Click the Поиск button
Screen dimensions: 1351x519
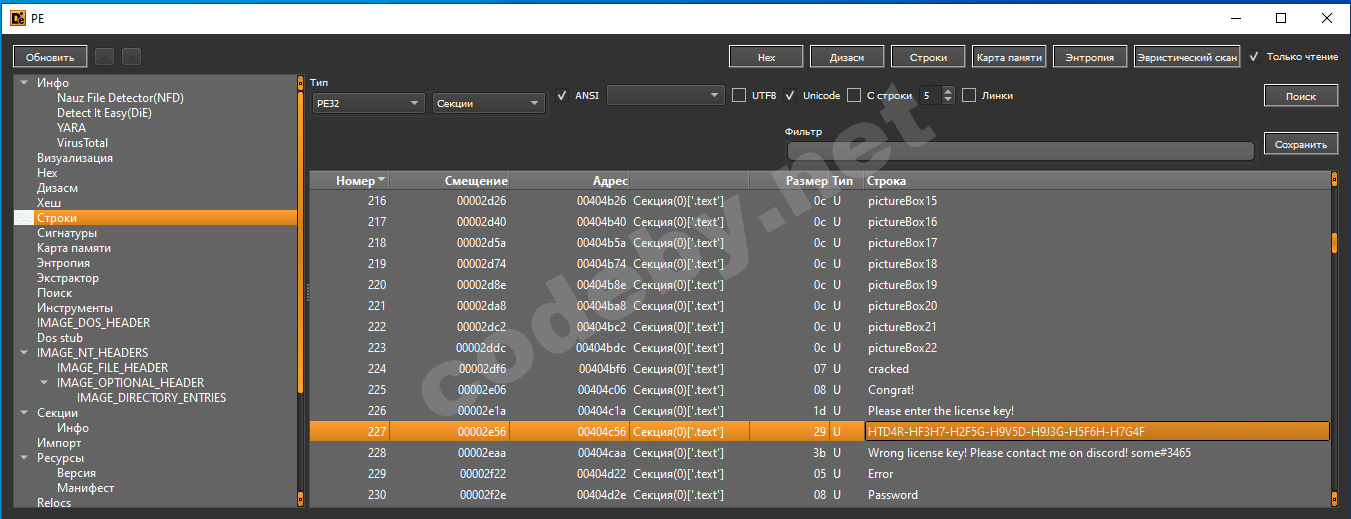pyautogui.click(x=1301, y=96)
